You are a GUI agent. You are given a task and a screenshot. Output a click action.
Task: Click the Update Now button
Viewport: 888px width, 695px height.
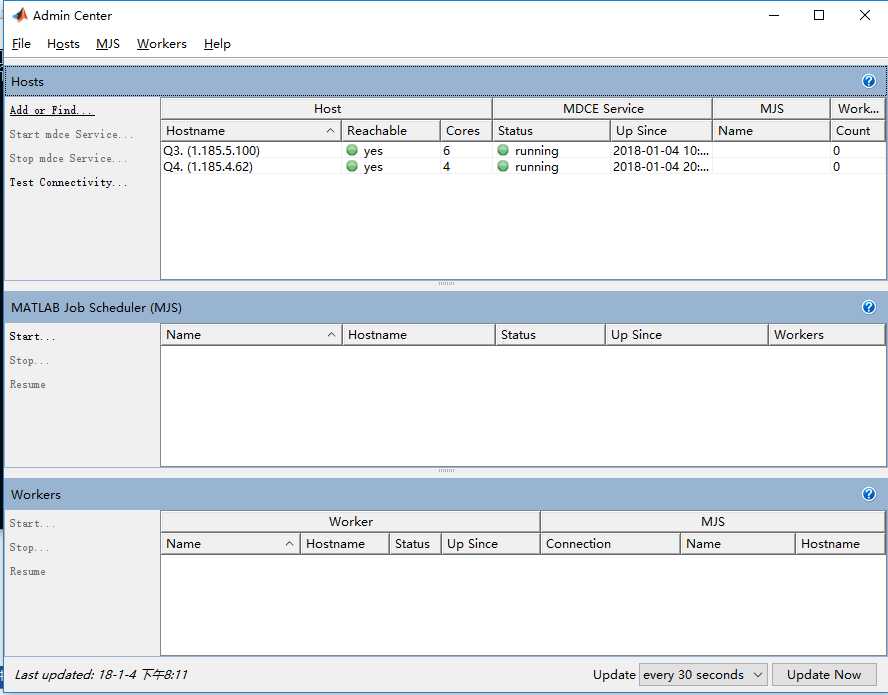click(x=823, y=675)
